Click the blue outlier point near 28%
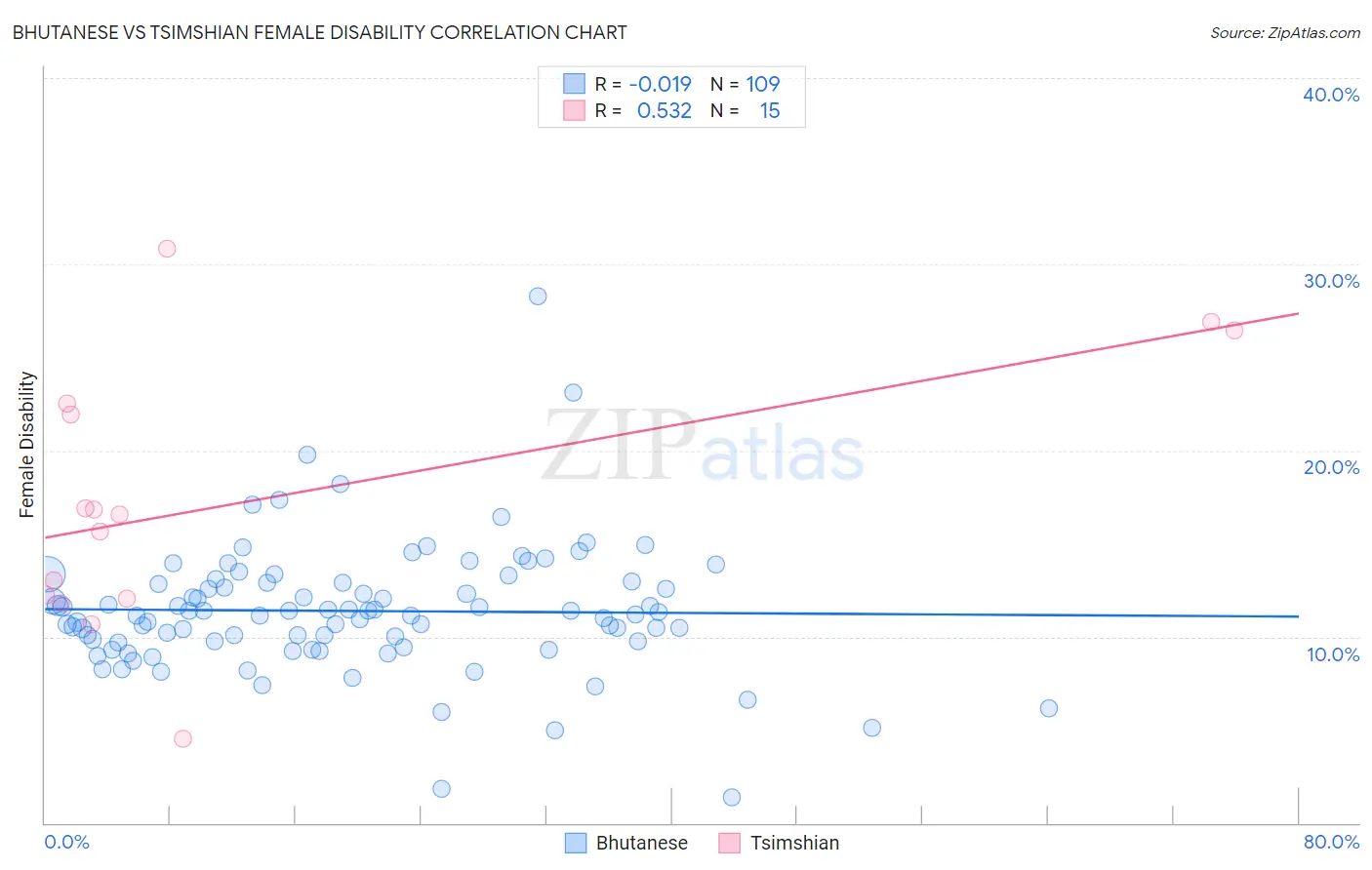1372x870 pixels. 538,297
